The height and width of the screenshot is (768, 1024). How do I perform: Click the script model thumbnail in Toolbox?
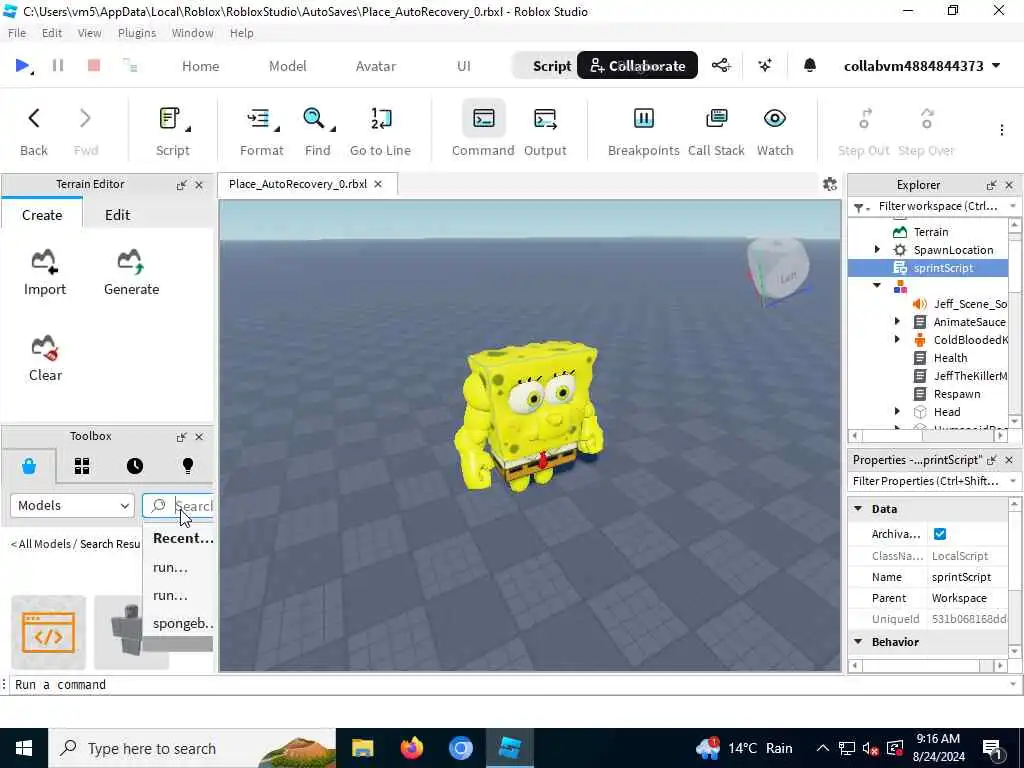tap(48, 632)
